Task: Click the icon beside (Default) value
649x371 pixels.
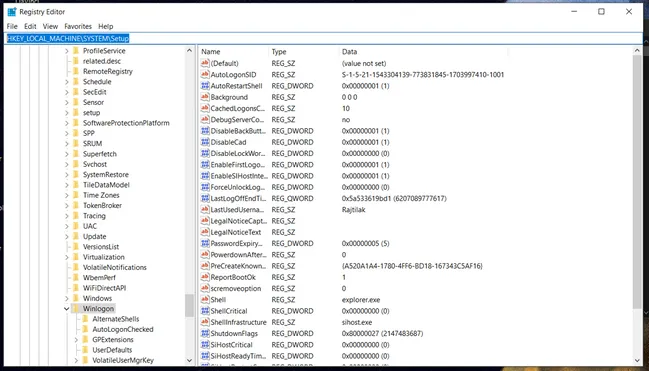Action: 205,63
